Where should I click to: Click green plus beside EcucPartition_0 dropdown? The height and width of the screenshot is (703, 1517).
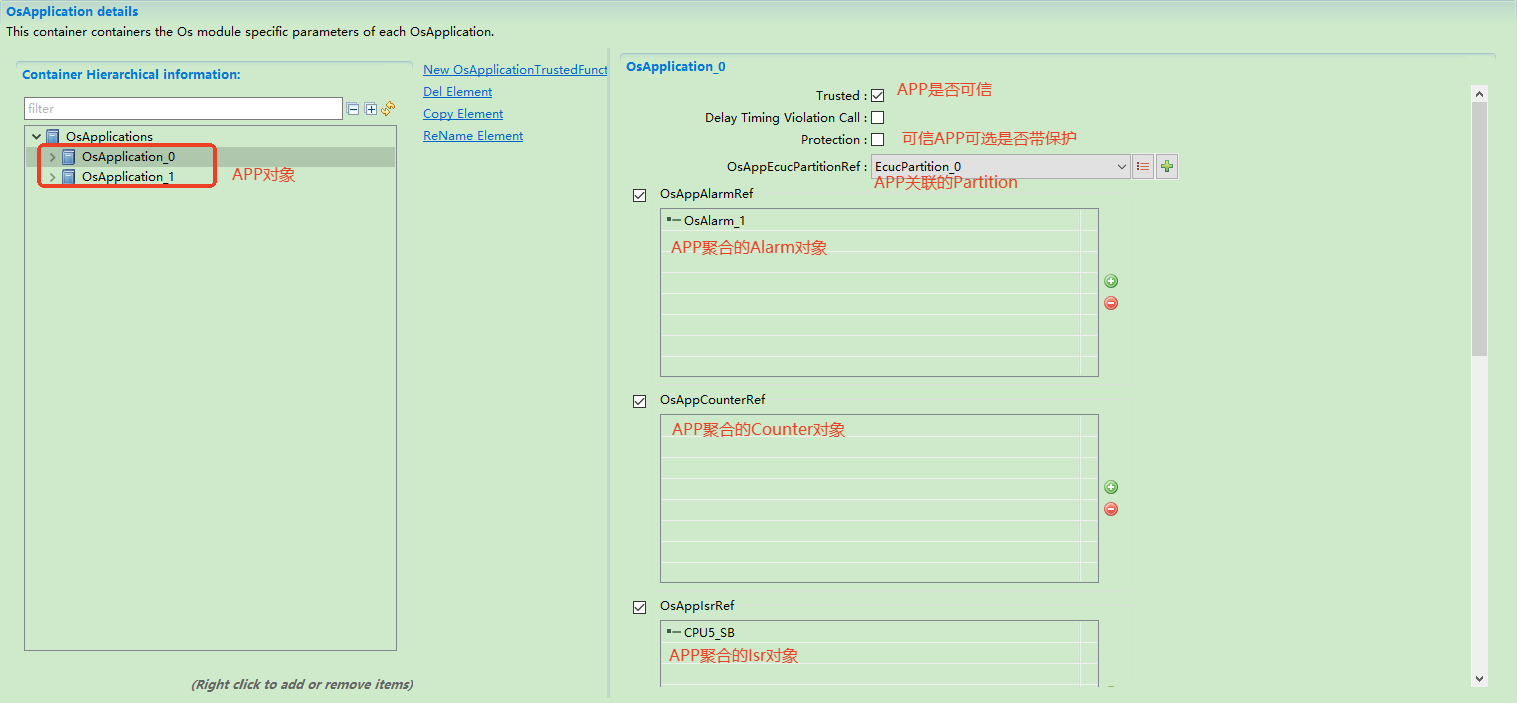point(1166,167)
